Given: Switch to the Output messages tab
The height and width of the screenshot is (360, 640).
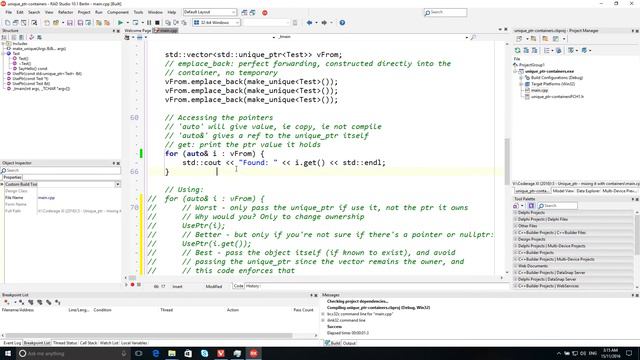Looking at the screenshot, I should click(349, 343).
